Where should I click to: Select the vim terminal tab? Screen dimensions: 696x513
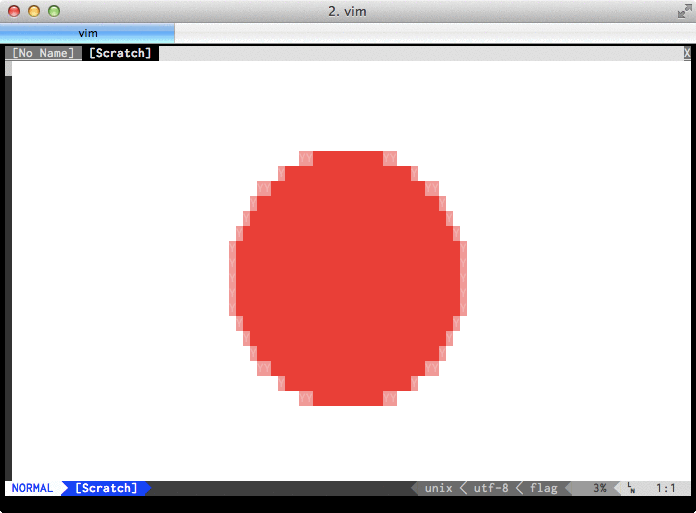87,33
